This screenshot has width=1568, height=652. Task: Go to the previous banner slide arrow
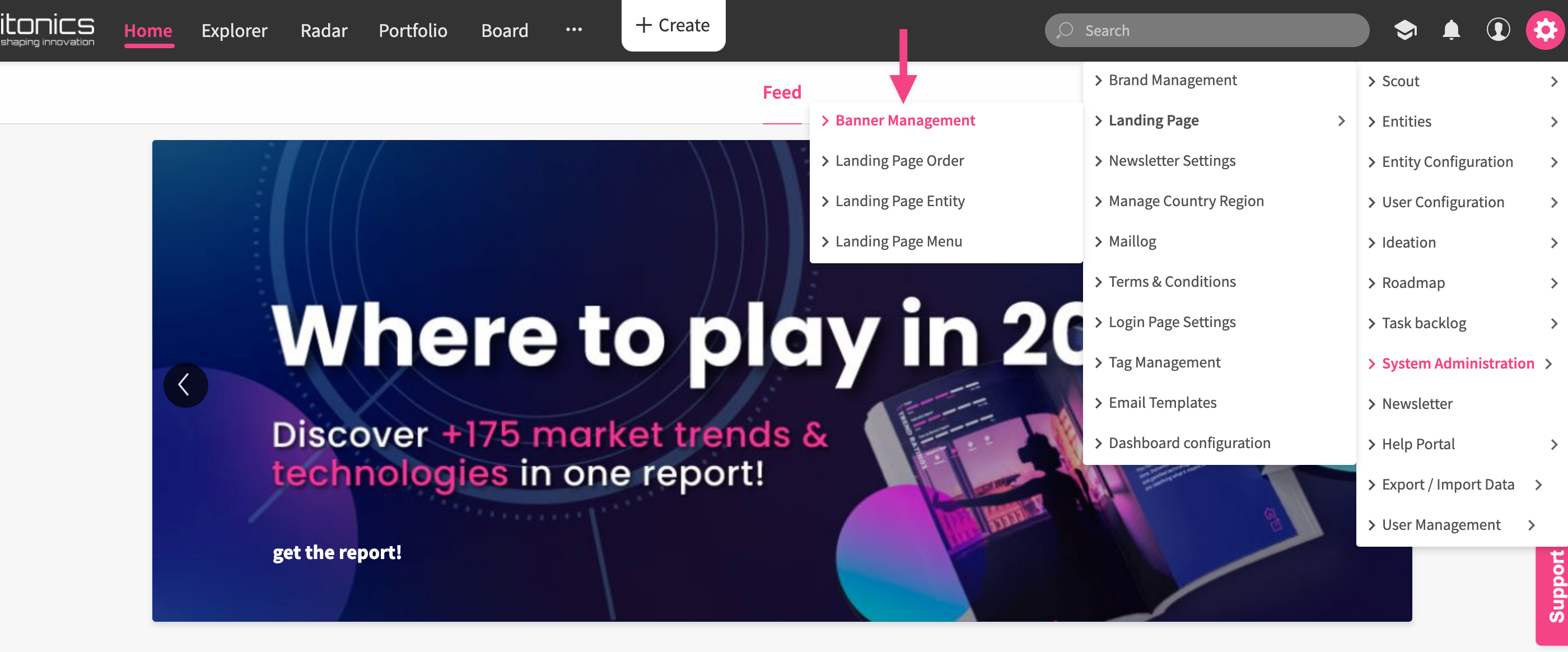186,385
